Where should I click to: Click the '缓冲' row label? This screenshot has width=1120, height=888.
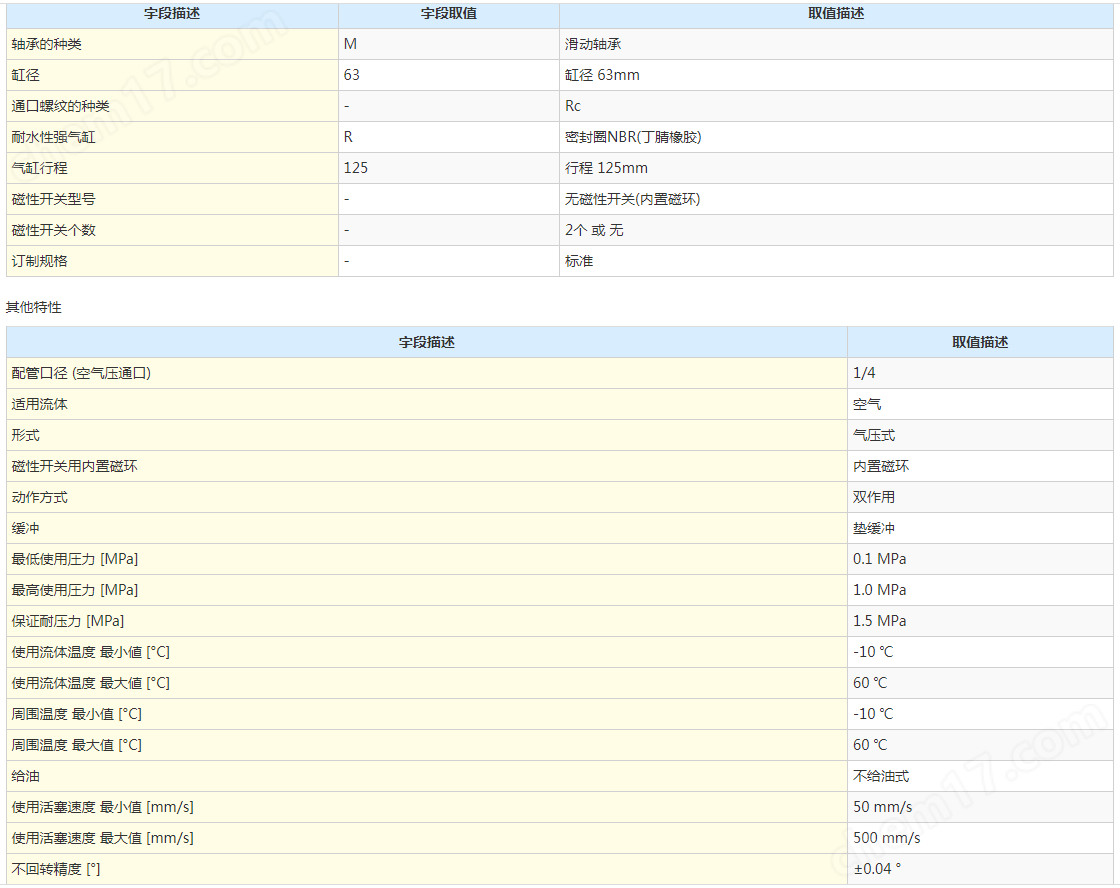[x=426, y=528]
